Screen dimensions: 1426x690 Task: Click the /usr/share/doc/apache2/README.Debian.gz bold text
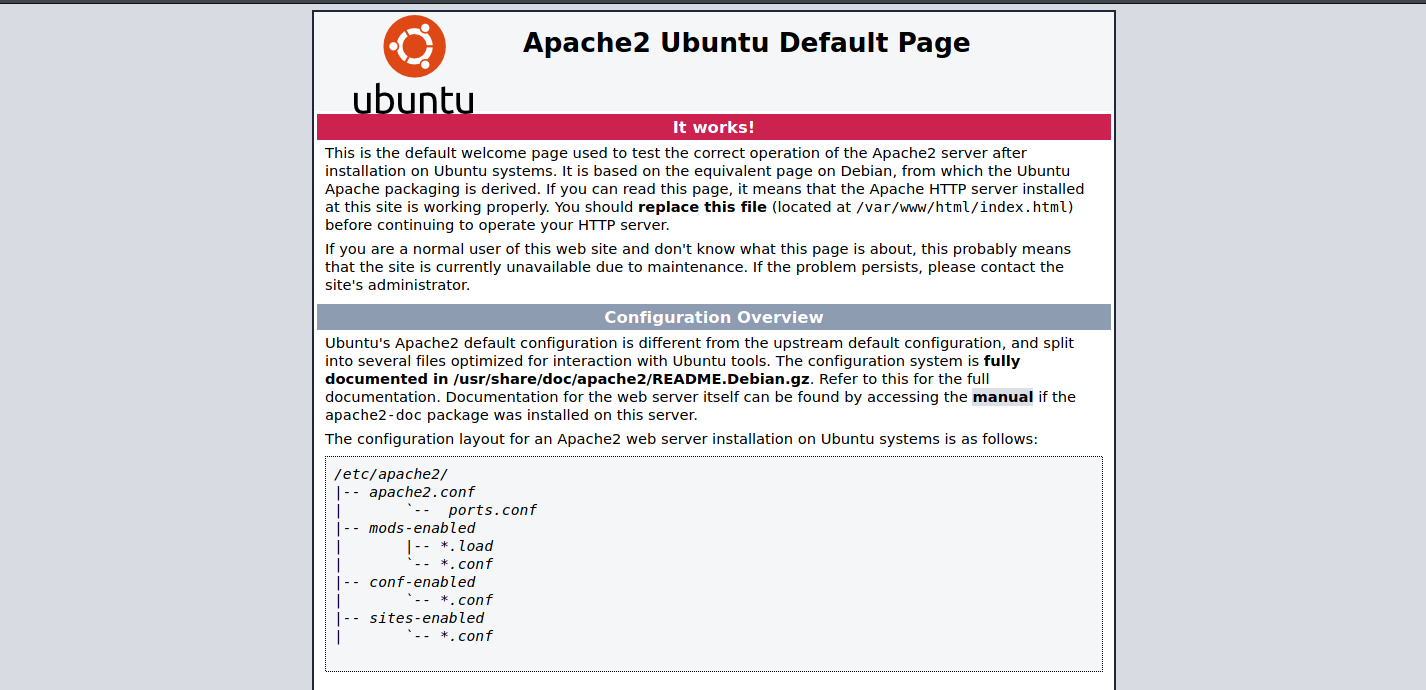[x=632, y=379]
